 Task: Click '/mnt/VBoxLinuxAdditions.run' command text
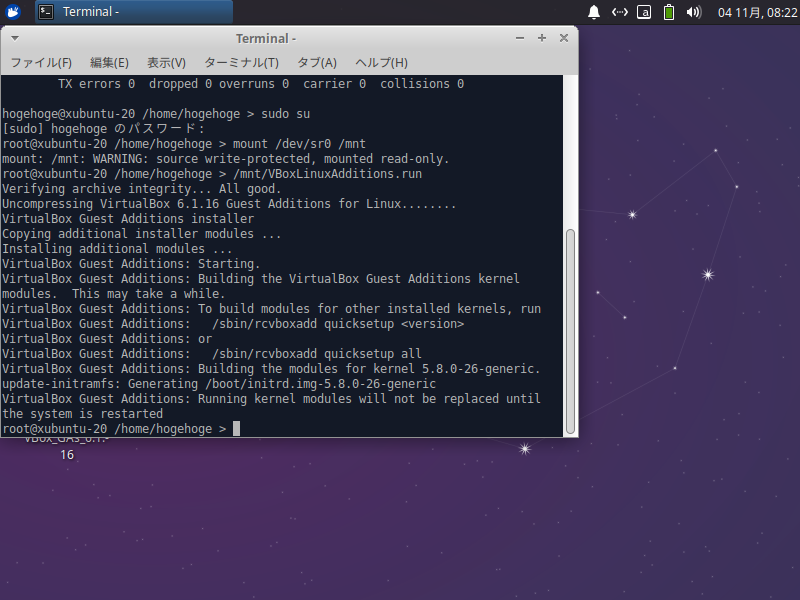point(327,174)
